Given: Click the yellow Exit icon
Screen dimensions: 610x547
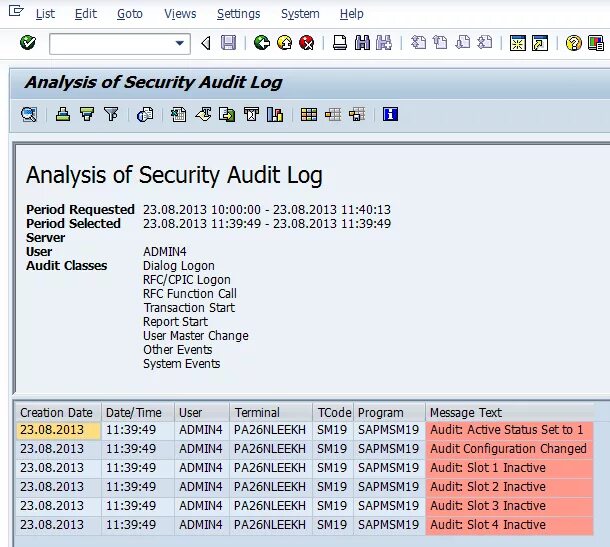Looking at the screenshot, I should pyautogui.click(x=284, y=42).
